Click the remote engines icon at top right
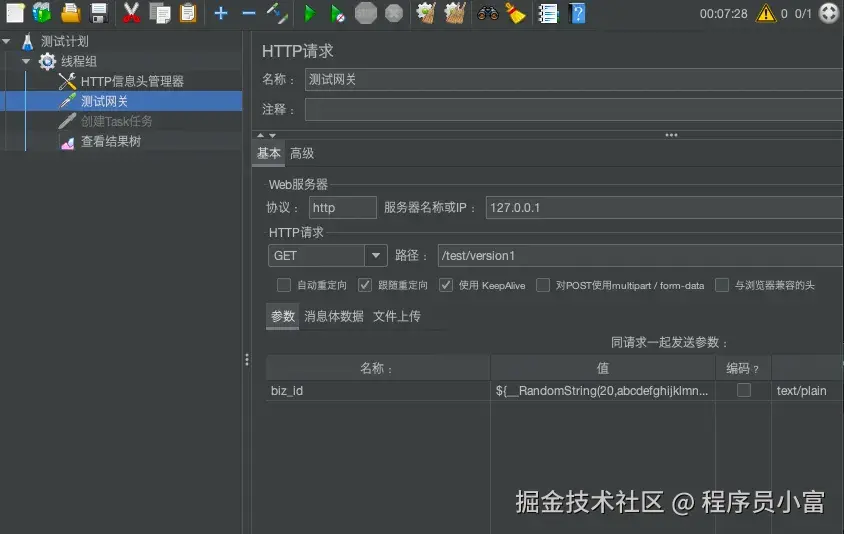Viewport: 844px width, 534px height. pyautogui.click(x=829, y=13)
